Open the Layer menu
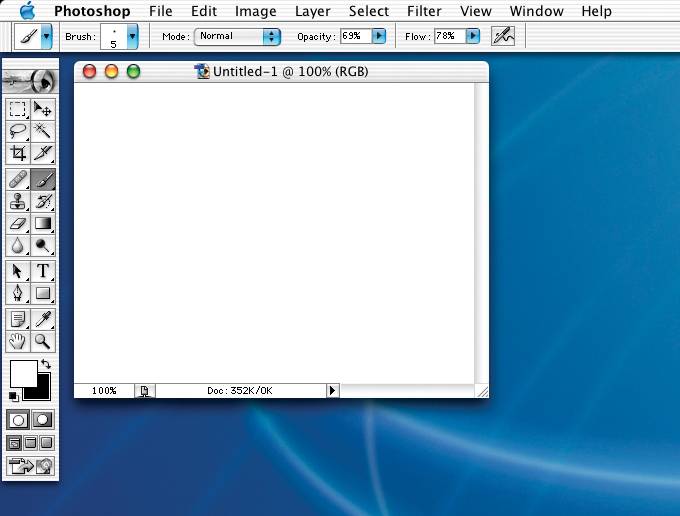 [x=313, y=11]
